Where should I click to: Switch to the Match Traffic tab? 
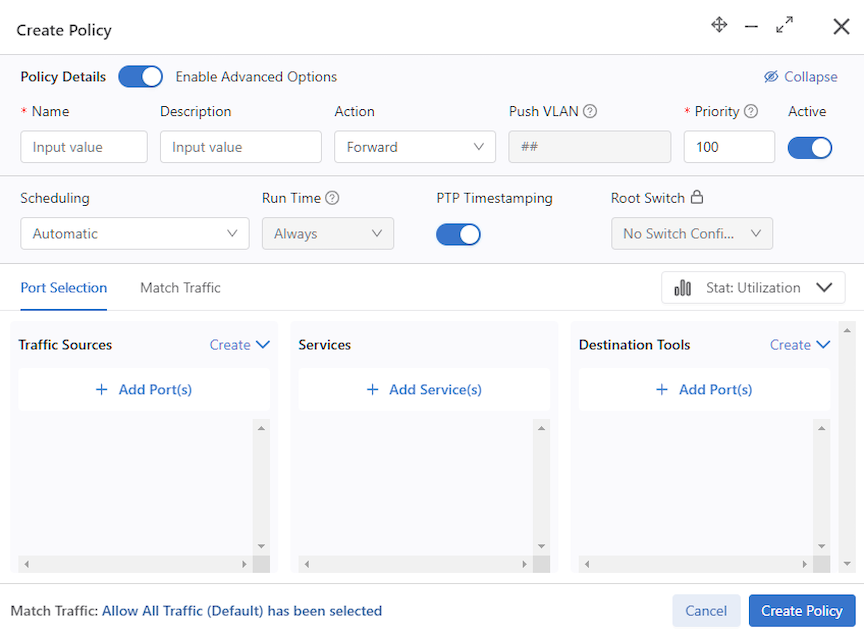tap(180, 288)
